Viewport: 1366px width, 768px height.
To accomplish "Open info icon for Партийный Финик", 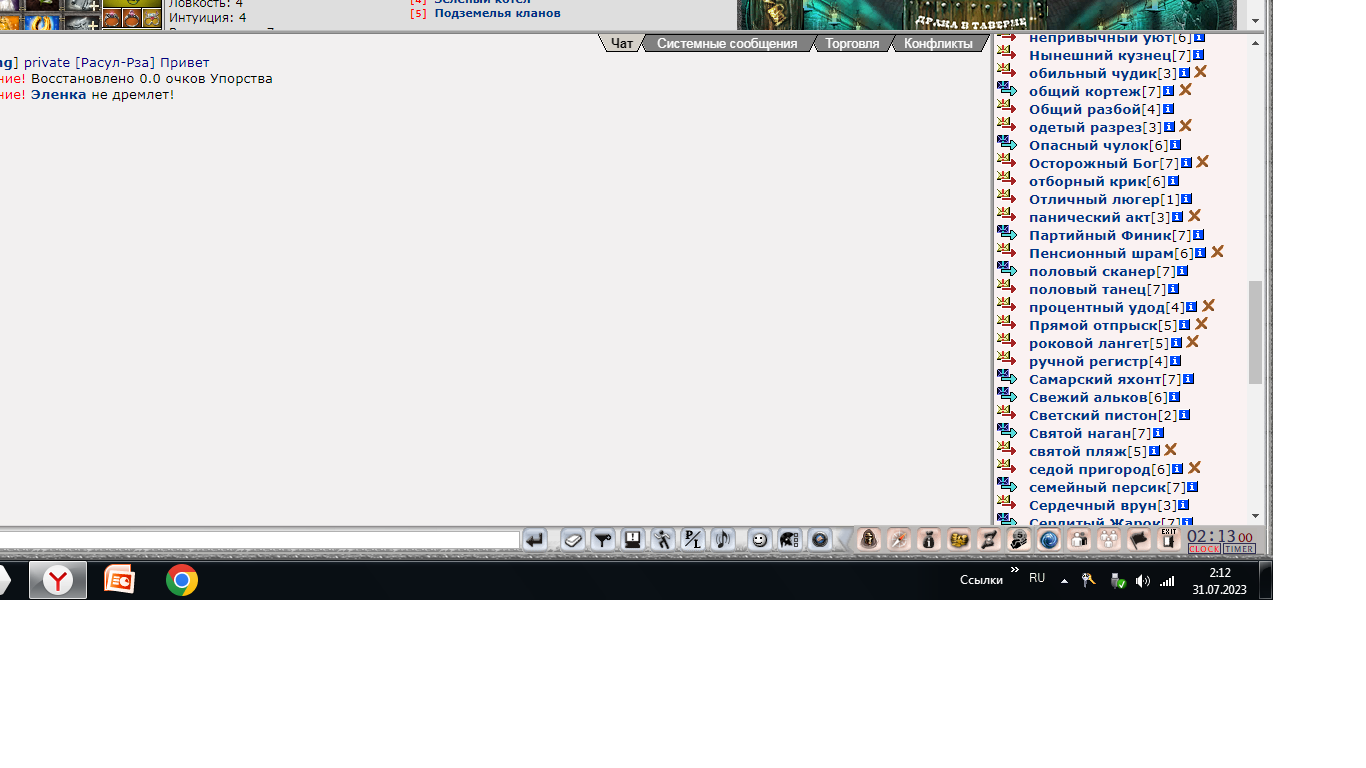I will pos(1198,235).
